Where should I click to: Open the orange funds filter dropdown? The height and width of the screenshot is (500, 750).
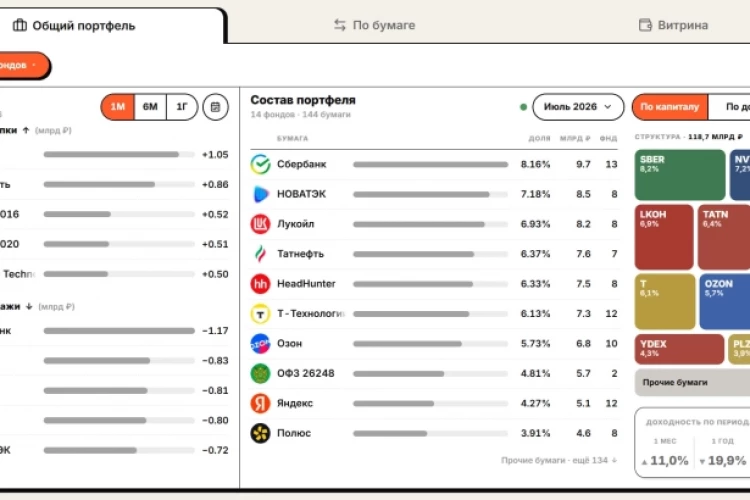click(x=24, y=65)
